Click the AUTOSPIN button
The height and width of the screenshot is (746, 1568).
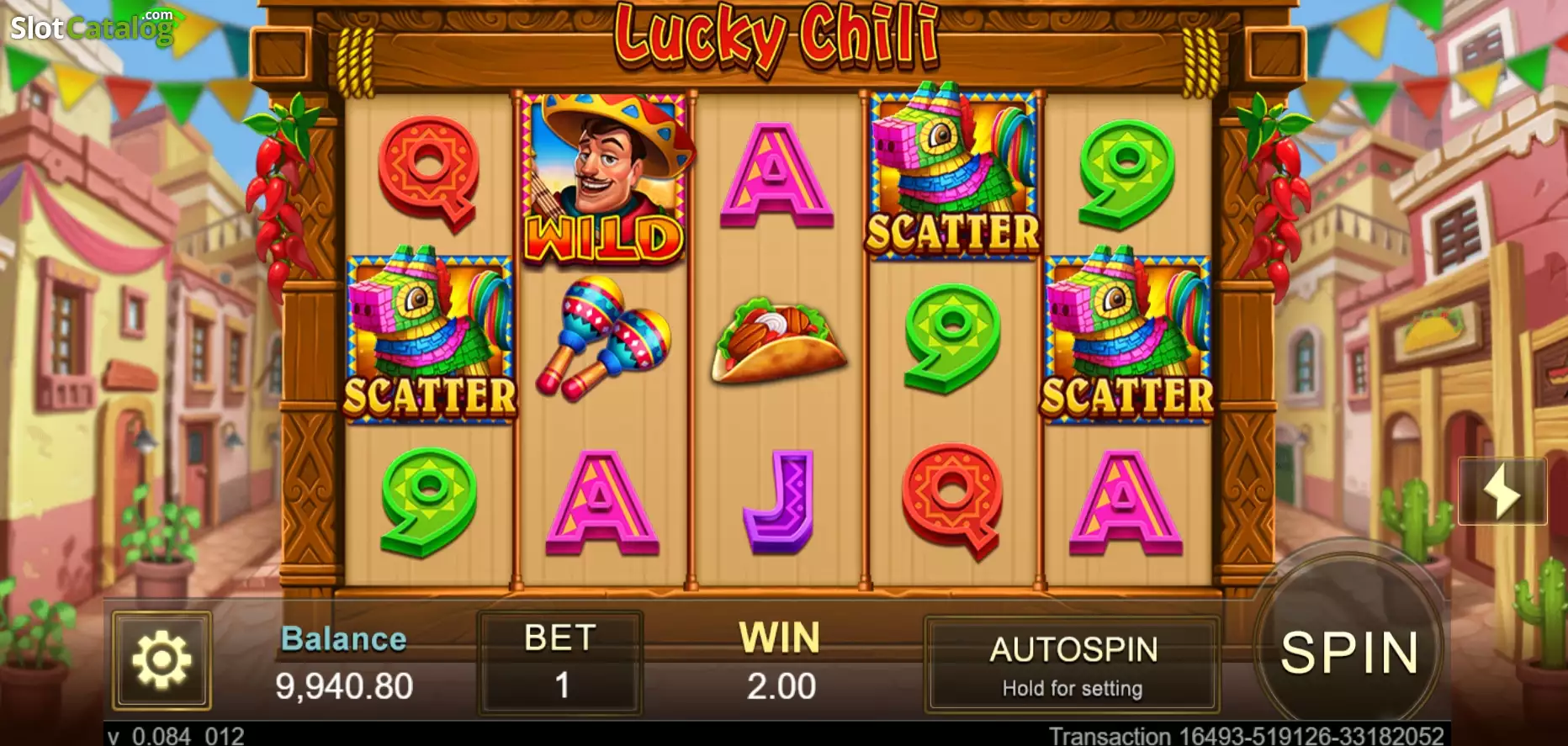[x=1073, y=665]
